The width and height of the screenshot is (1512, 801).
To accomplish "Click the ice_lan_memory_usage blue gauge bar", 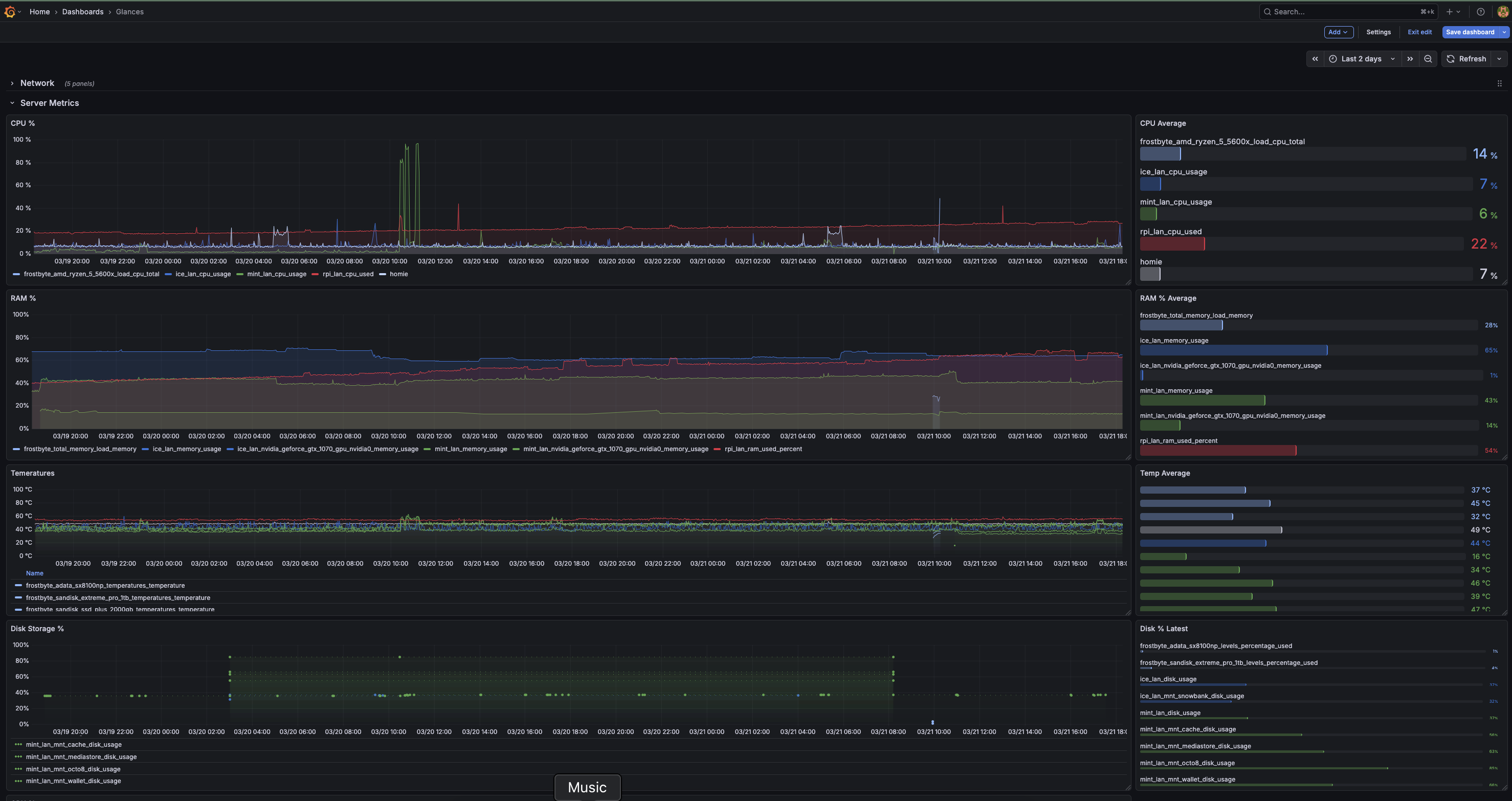I will (x=1233, y=350).
